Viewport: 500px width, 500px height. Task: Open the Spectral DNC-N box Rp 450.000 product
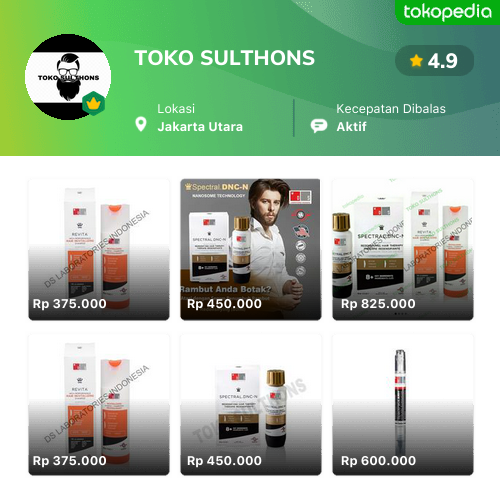point(251,405)
